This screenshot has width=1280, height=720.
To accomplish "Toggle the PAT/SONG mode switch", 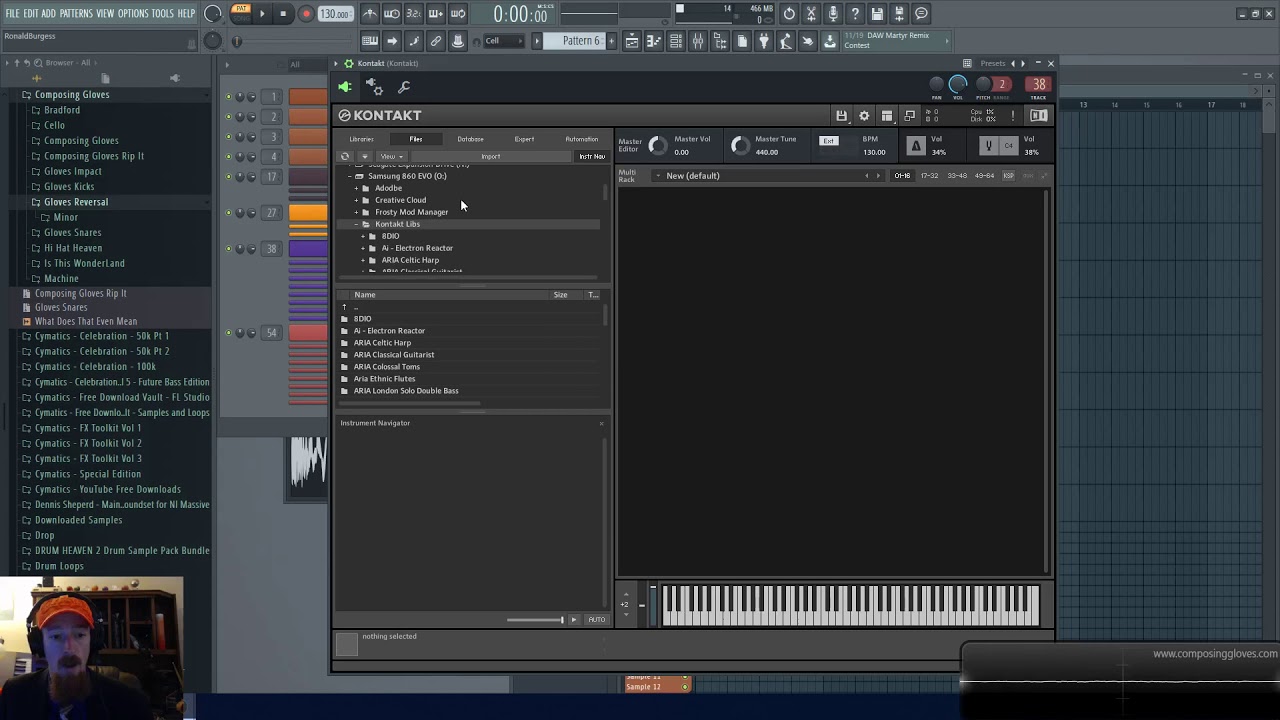I will 241,13.
